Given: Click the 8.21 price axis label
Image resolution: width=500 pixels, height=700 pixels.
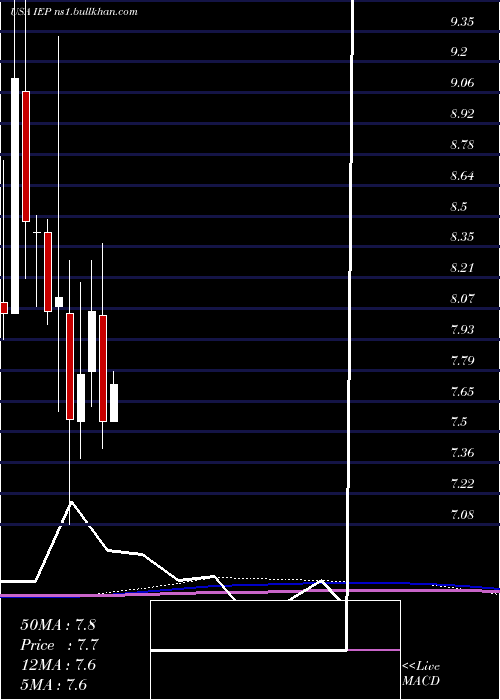Looking at the screenshot, I should tap(462, 267).
